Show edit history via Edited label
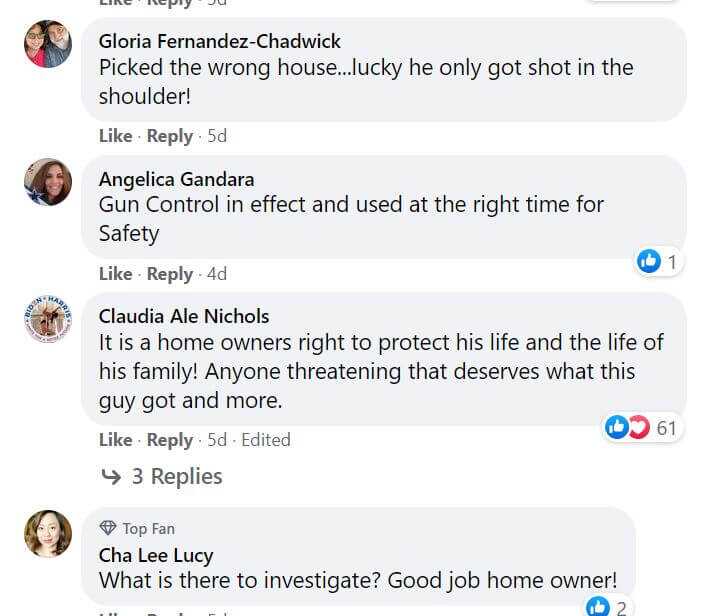The width and height of the screenshot is (726, 616). click(x=266, y=440)
